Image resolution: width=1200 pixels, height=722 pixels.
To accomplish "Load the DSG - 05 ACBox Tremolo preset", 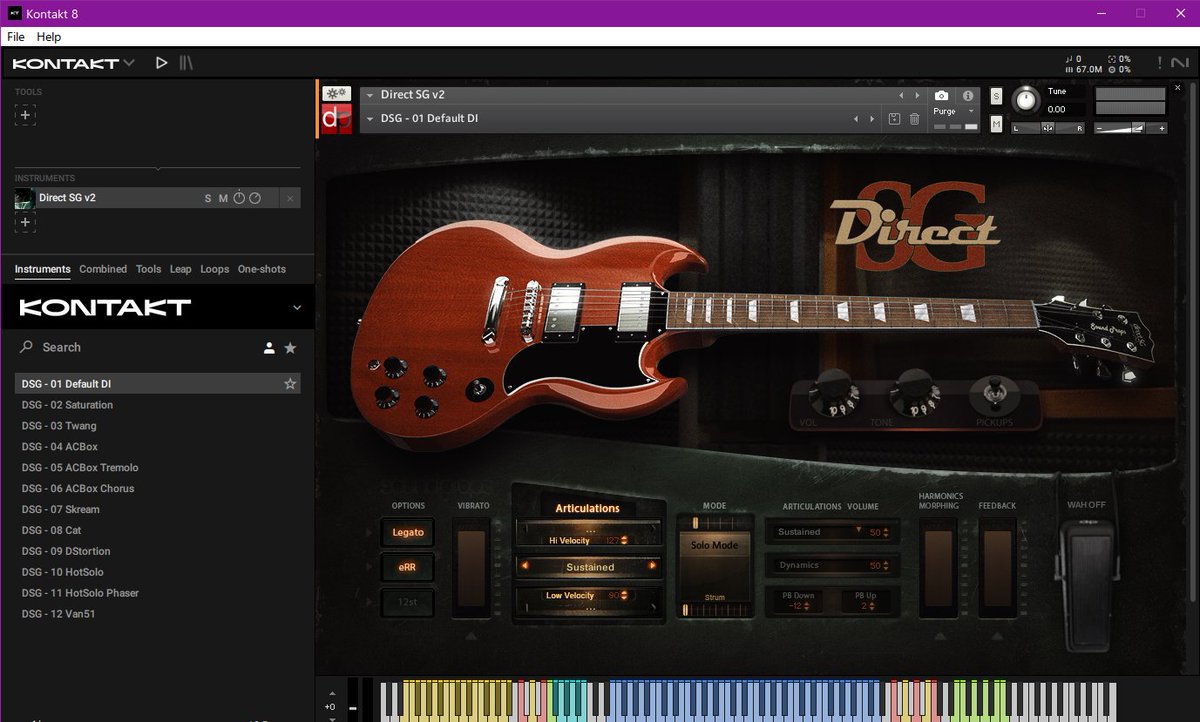I will tap(157, 468).
